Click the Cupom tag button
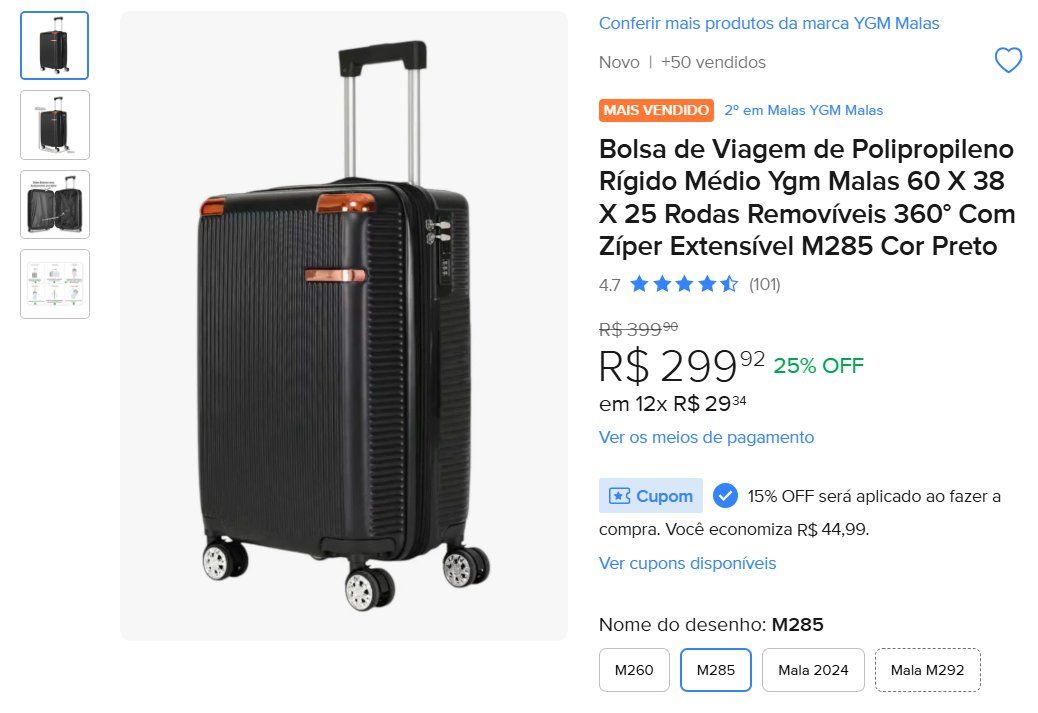 click(x=651, y=496)
